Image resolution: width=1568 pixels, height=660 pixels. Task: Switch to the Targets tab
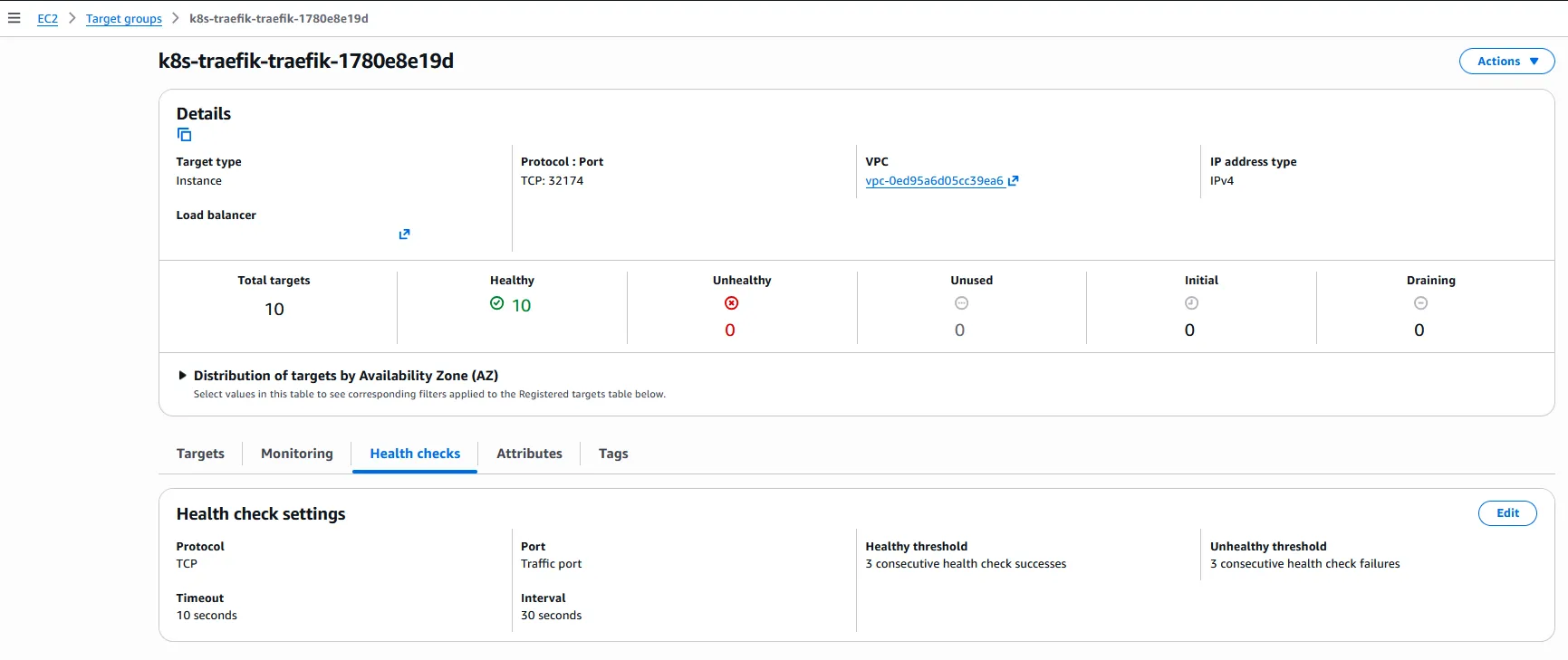[200, 454]
